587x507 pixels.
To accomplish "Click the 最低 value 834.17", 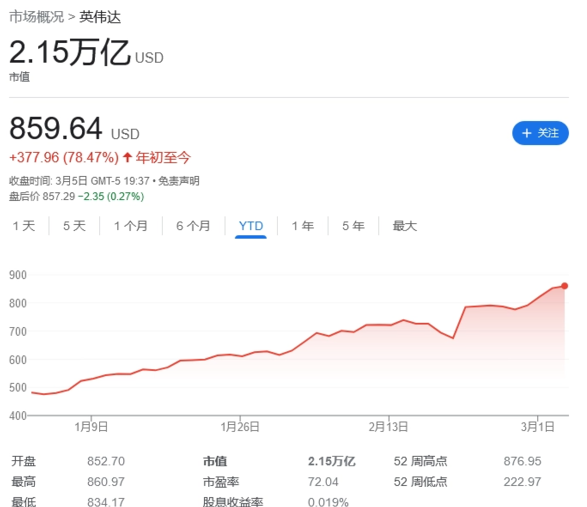I will click(x=106, y=502).
